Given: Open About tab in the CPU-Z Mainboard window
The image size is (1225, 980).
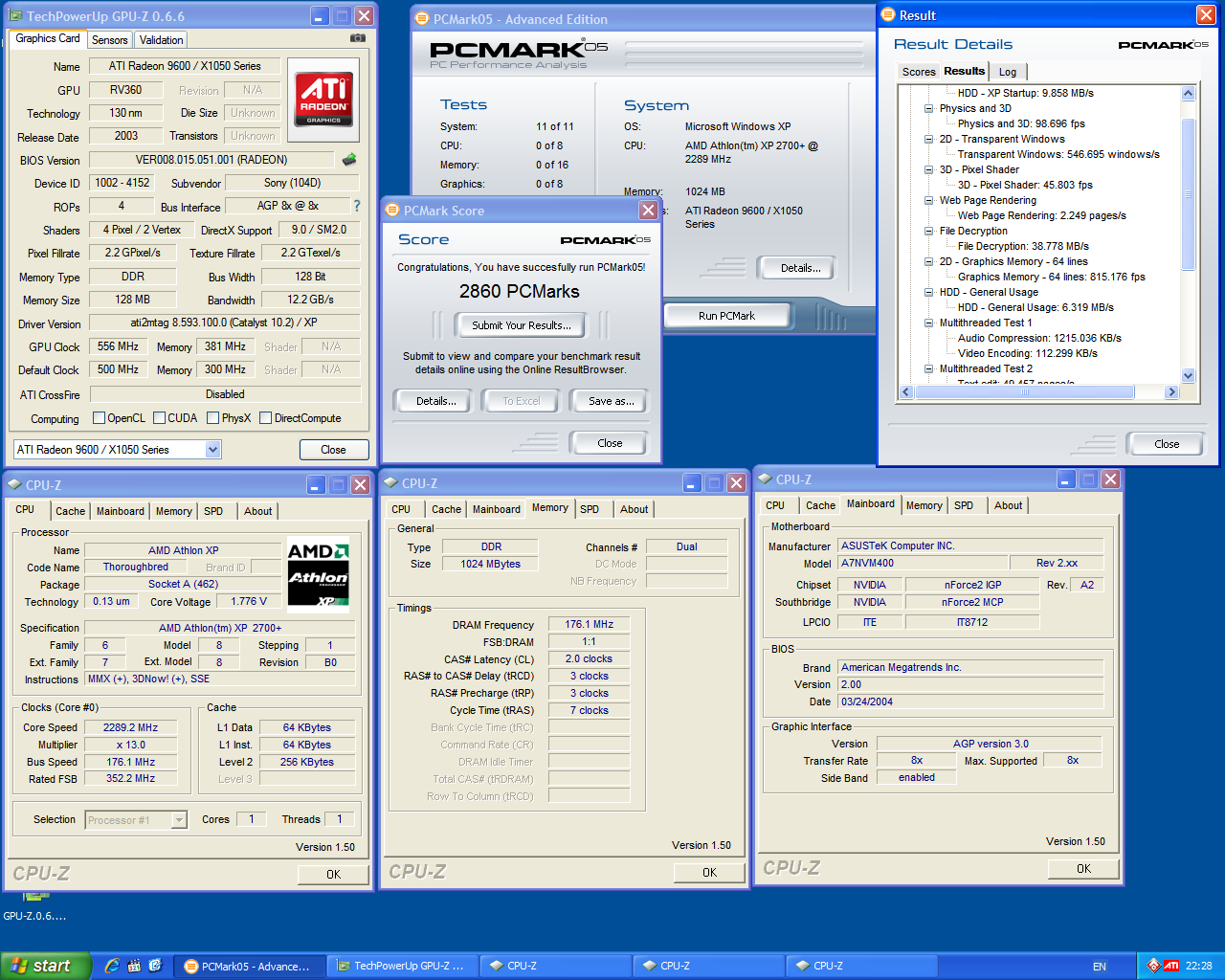Looking at the screenshot, I should (x=1008, y=505).
